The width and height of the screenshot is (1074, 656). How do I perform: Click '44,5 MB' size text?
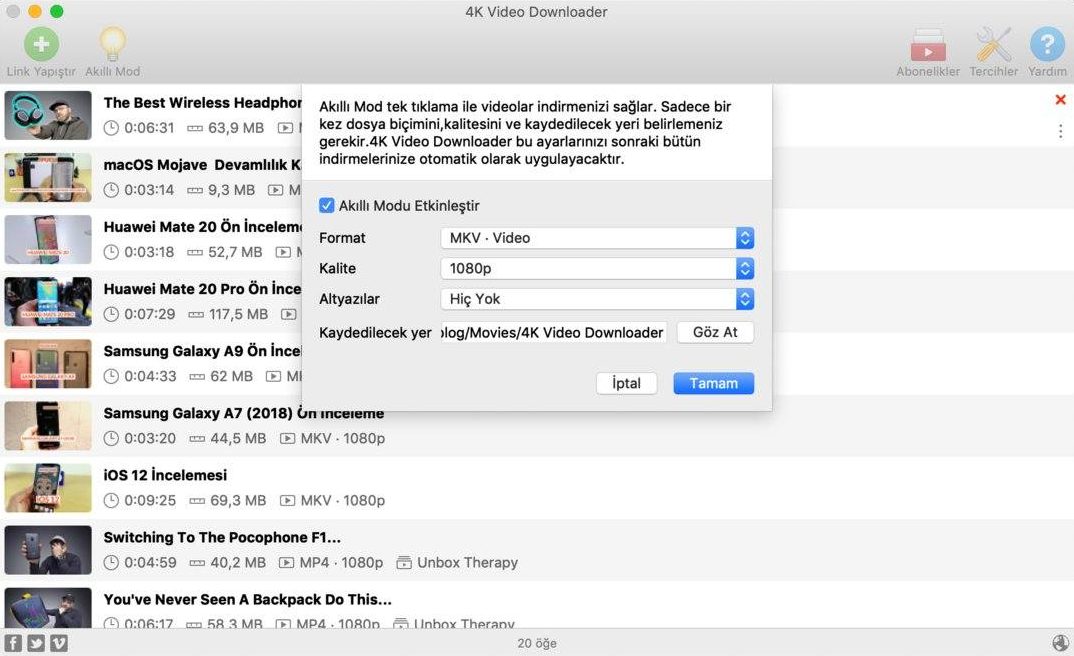coord(238,439)
